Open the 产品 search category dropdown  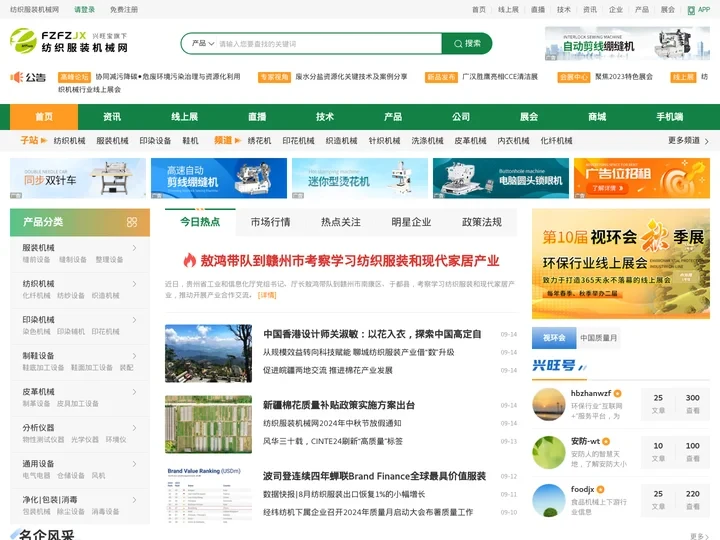click(x=202, y=43)
